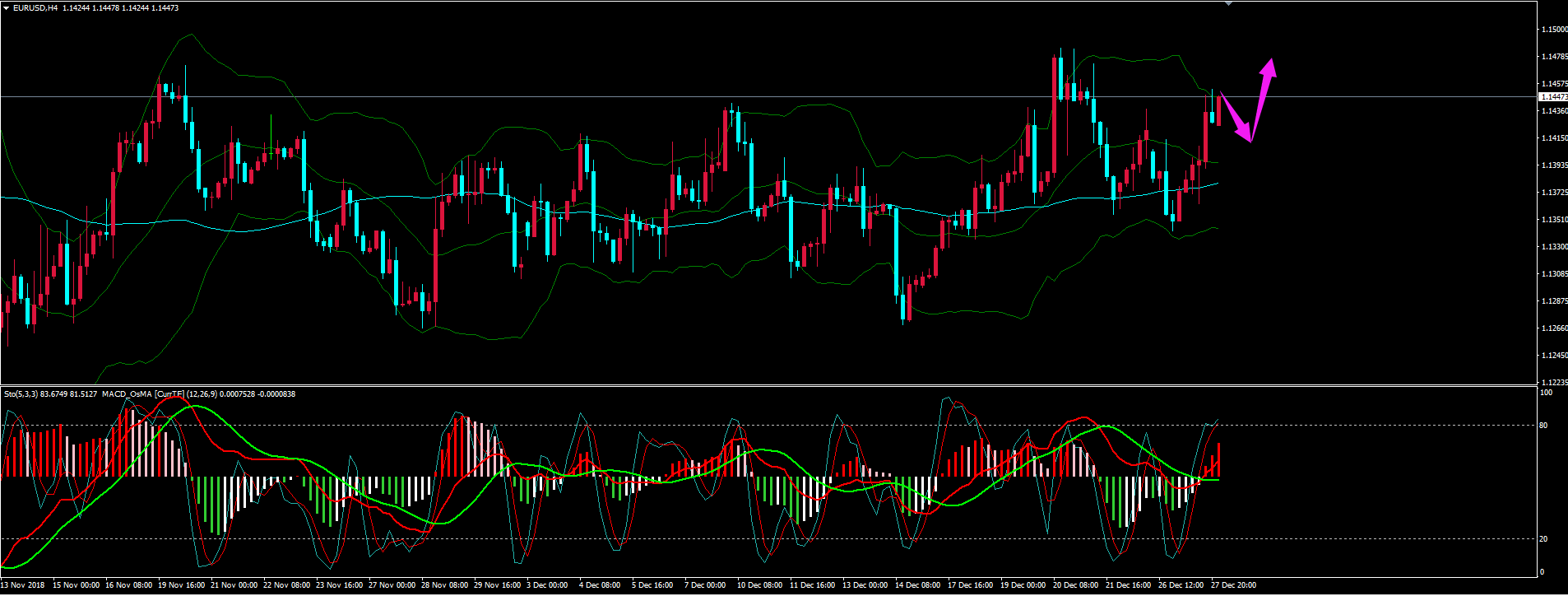
Task: Click the 14 Dec 08:00 time label
Action: pyautogui.click(x=918, y=585)
